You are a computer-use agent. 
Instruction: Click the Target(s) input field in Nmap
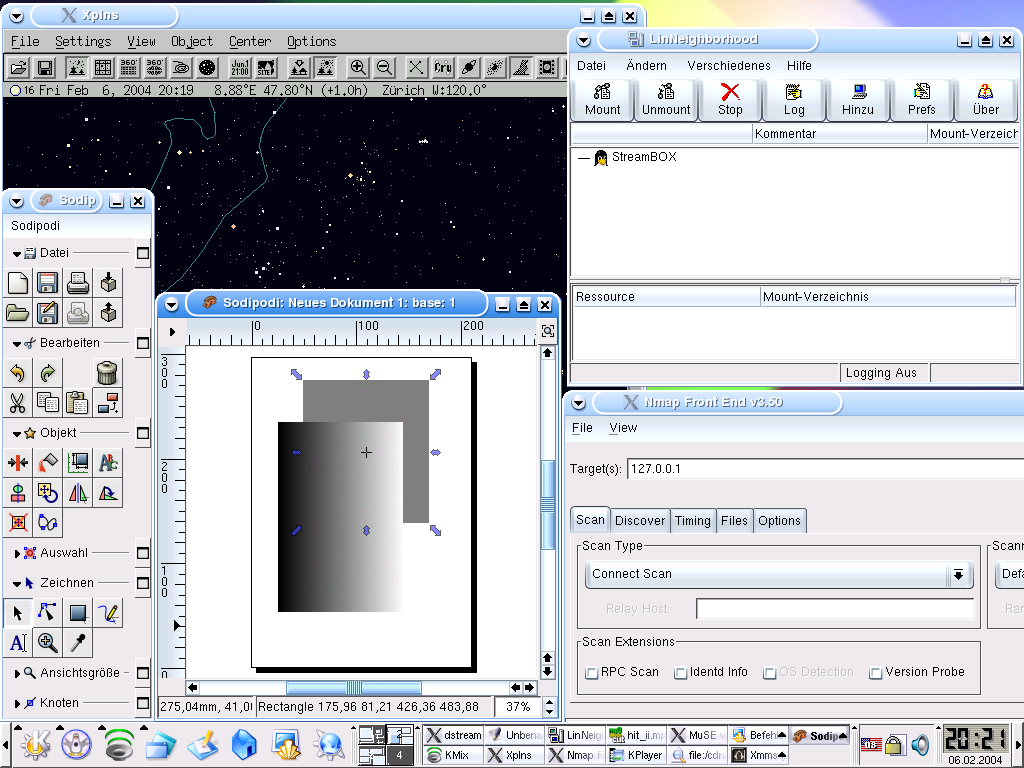pyautogui.click(x=824, y=469)
